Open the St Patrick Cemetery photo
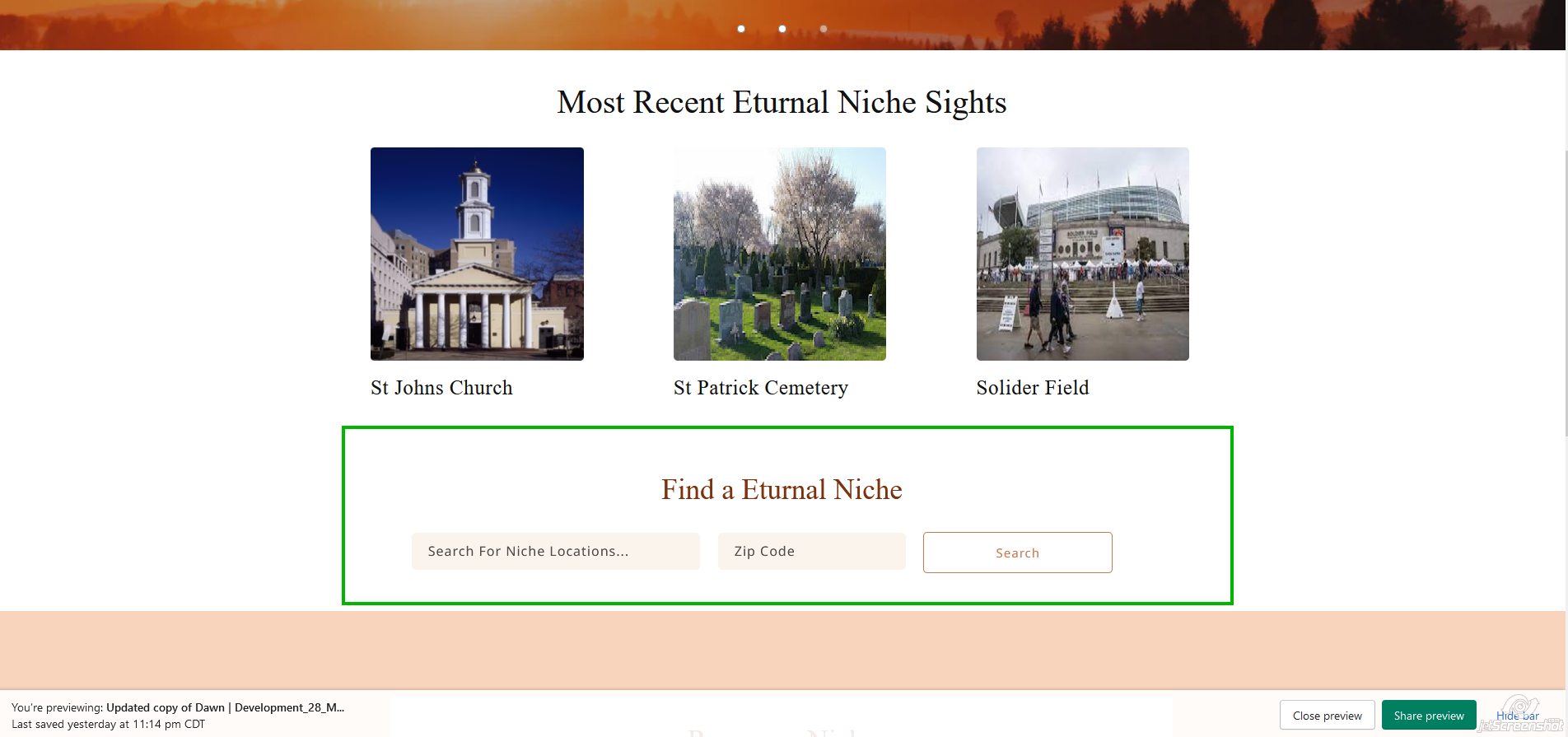Viewport: 1568px width, 737px height. pos(779,254)
